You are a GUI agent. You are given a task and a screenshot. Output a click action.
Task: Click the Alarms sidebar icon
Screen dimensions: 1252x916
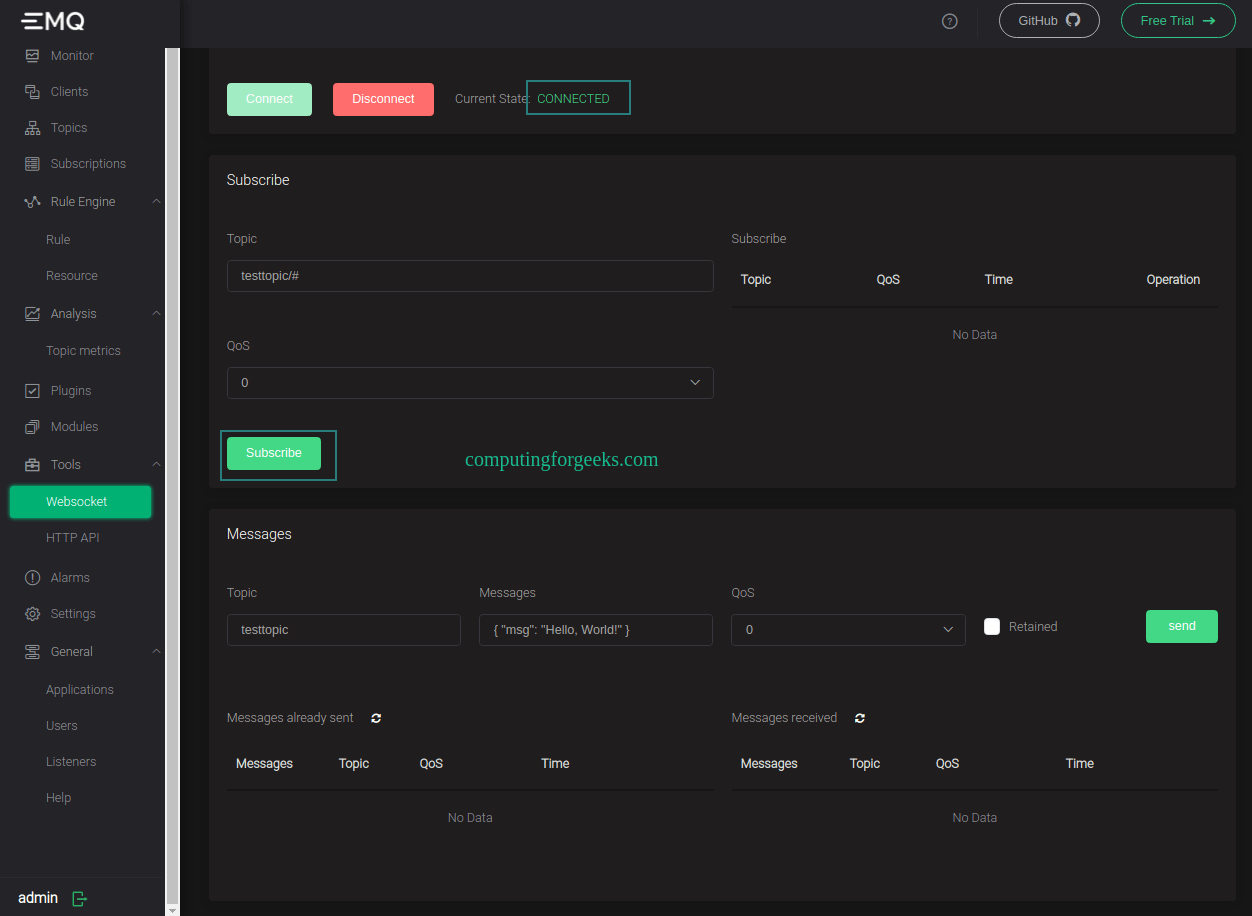(32, 578)
